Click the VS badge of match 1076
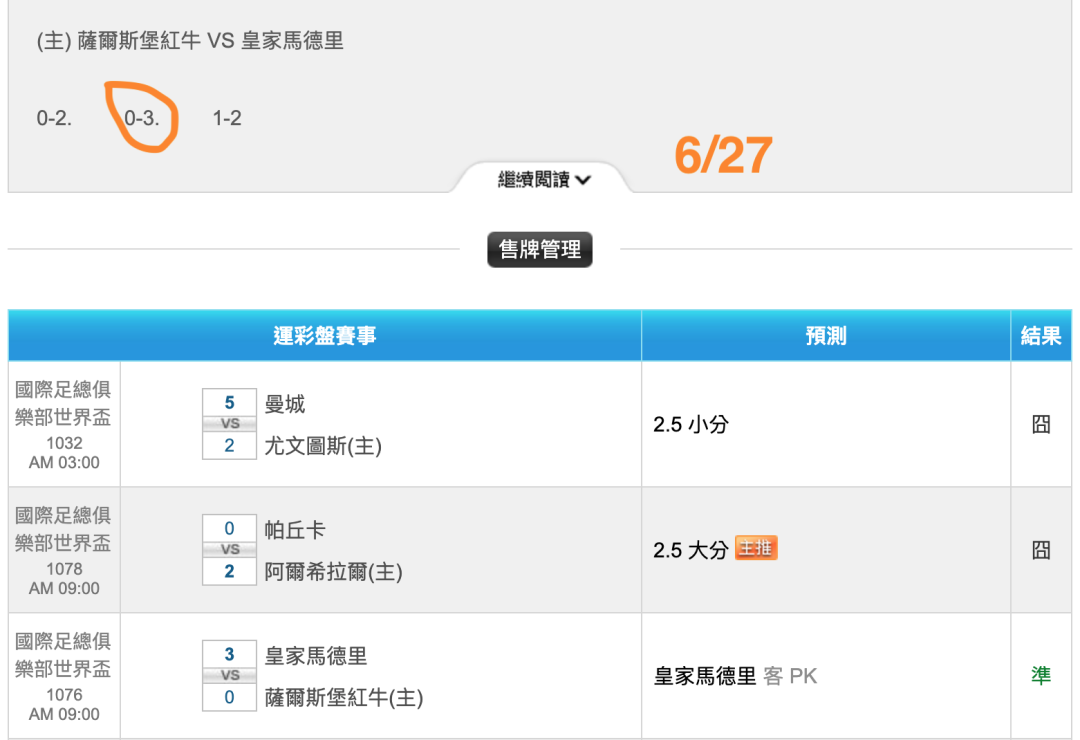 [x=229, y=676]
